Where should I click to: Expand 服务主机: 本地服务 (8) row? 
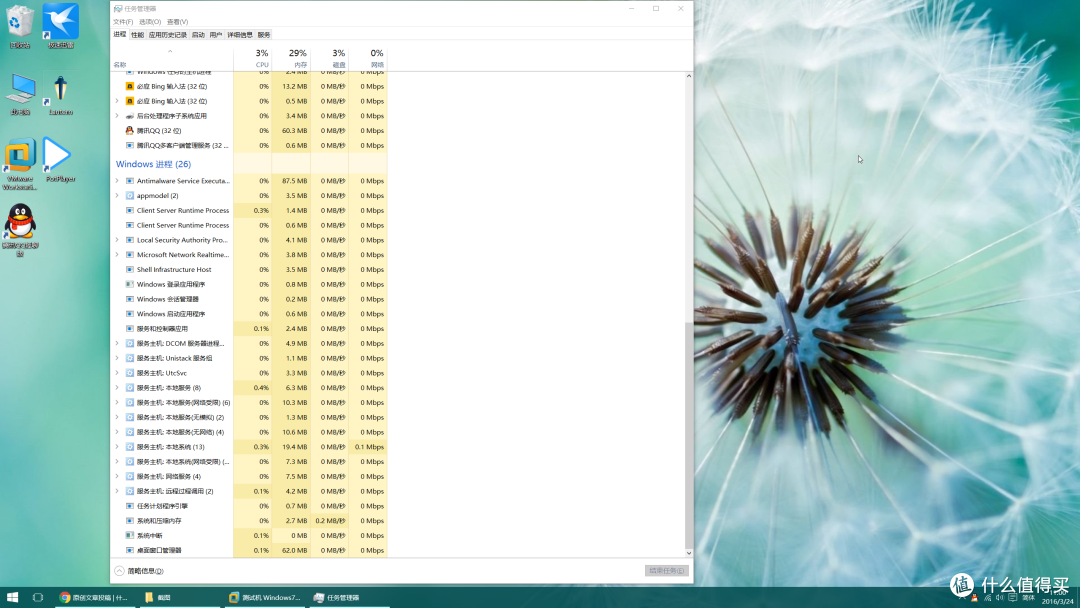pyautogui.click(x=117, y=388)
